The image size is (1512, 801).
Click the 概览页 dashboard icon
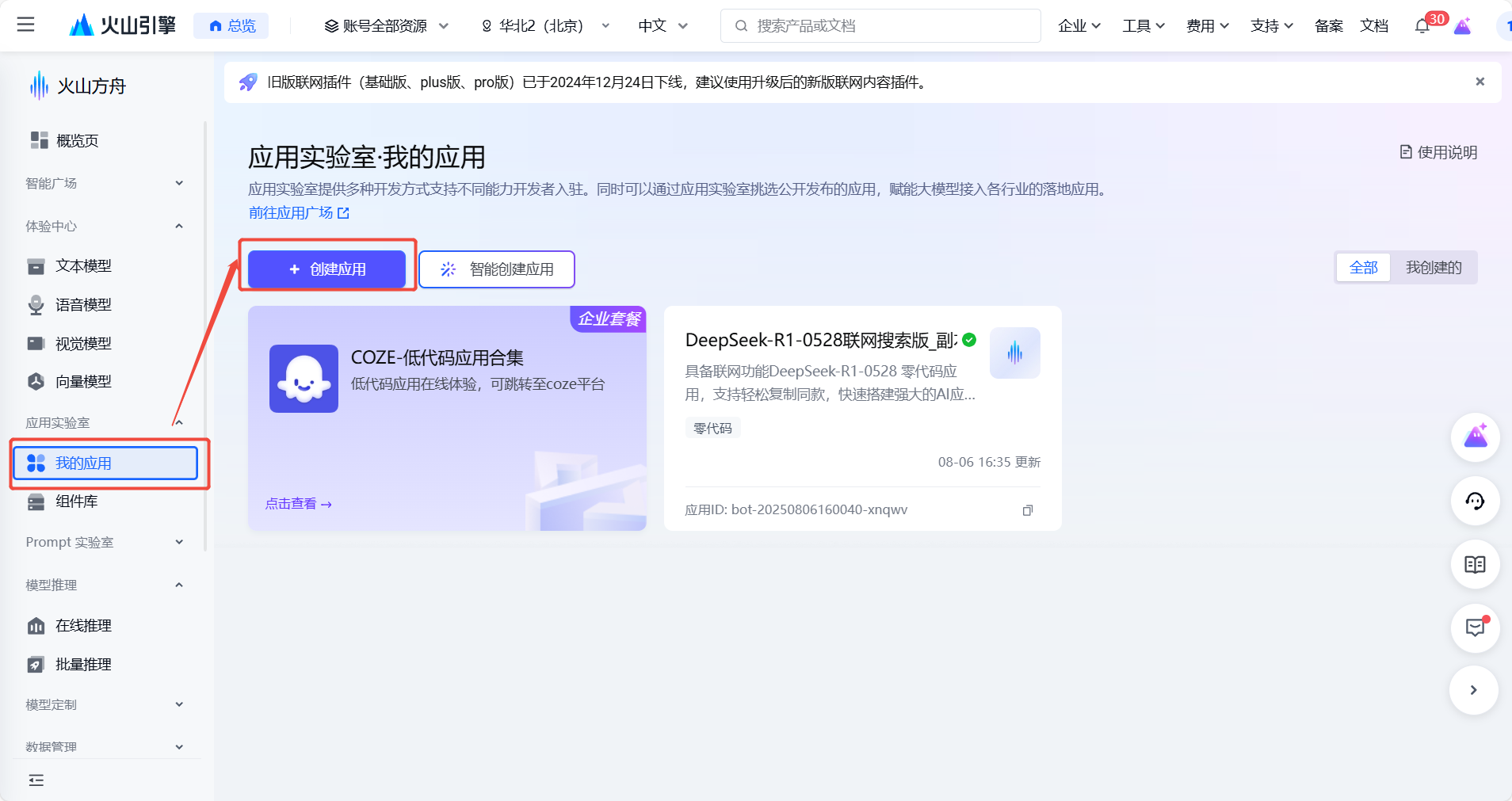click(39, 140)
